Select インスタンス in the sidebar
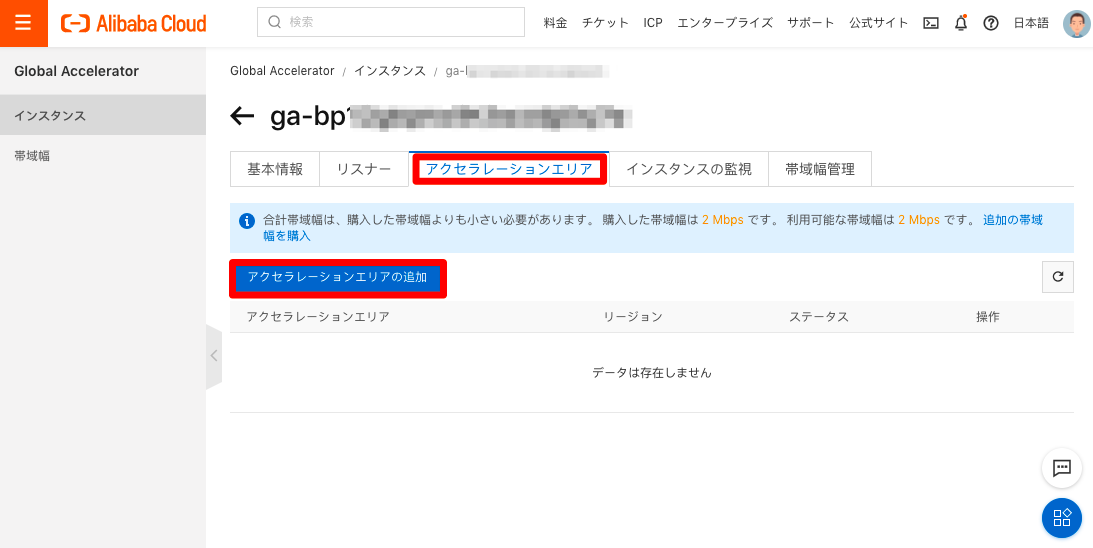Screen dimensions: 1093x548 coord(103,115)
